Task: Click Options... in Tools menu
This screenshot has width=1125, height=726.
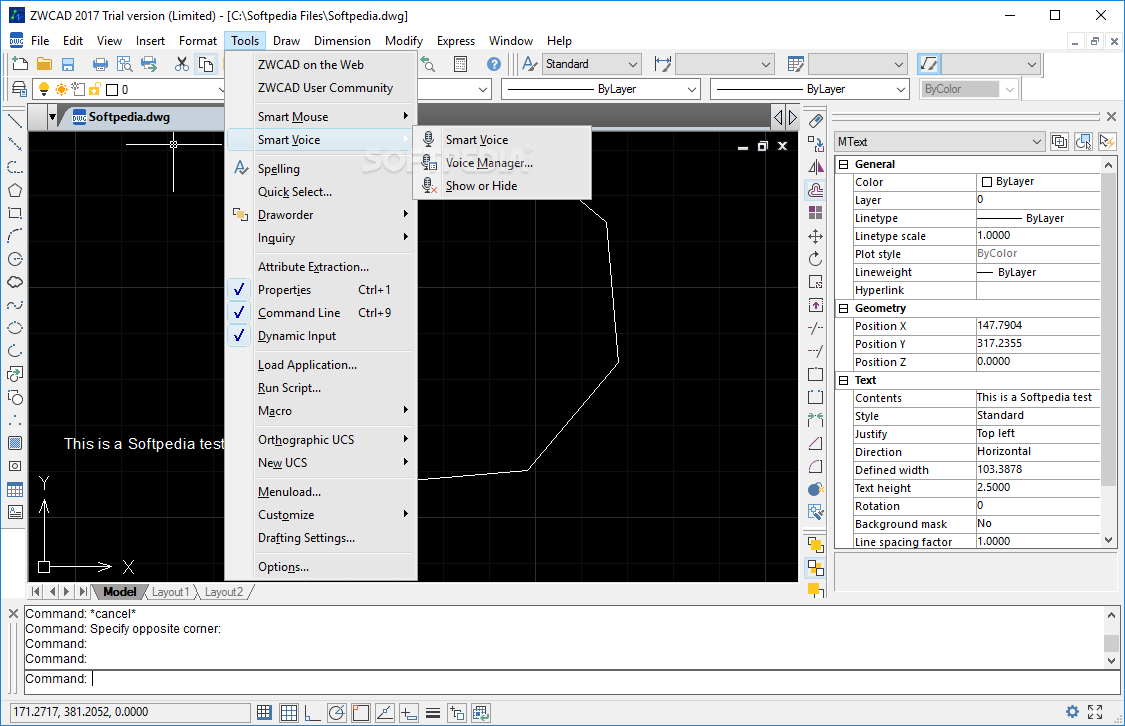Action: tap(321, 567)
